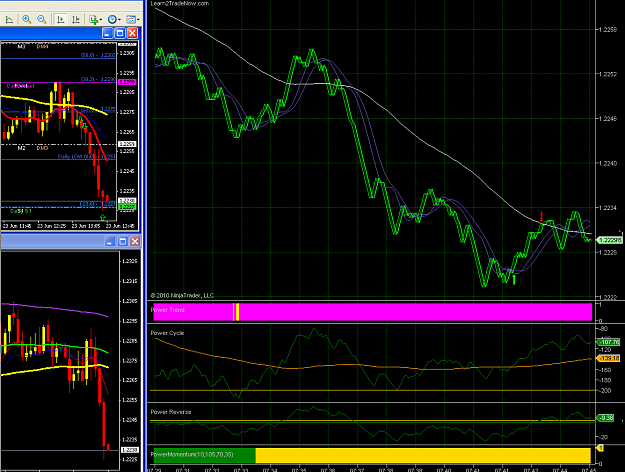
Task: Click the magenta price label in upper left chart
Action: (x=127, y=82)
